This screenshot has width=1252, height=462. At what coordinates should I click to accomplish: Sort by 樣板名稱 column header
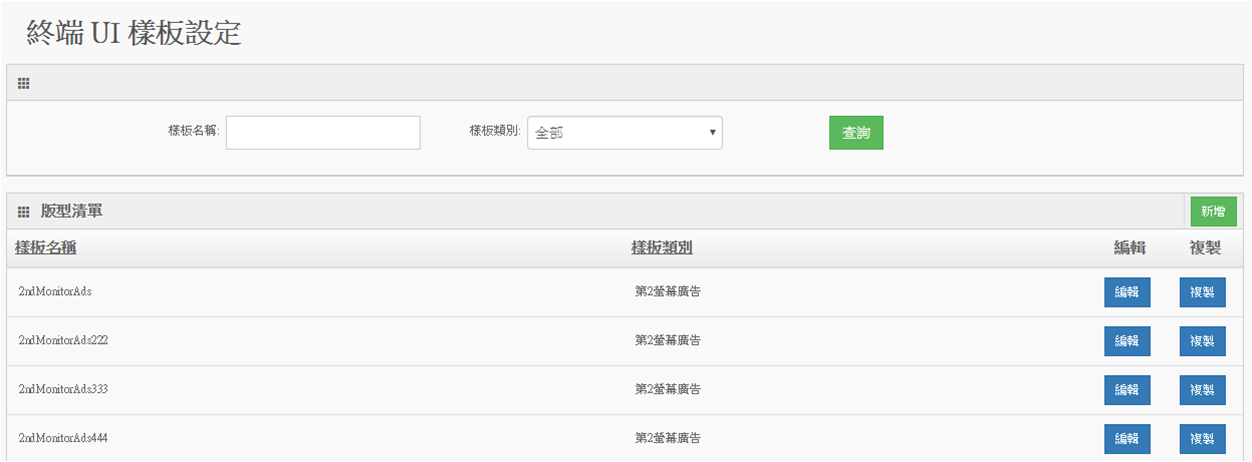tap(46, 248)
